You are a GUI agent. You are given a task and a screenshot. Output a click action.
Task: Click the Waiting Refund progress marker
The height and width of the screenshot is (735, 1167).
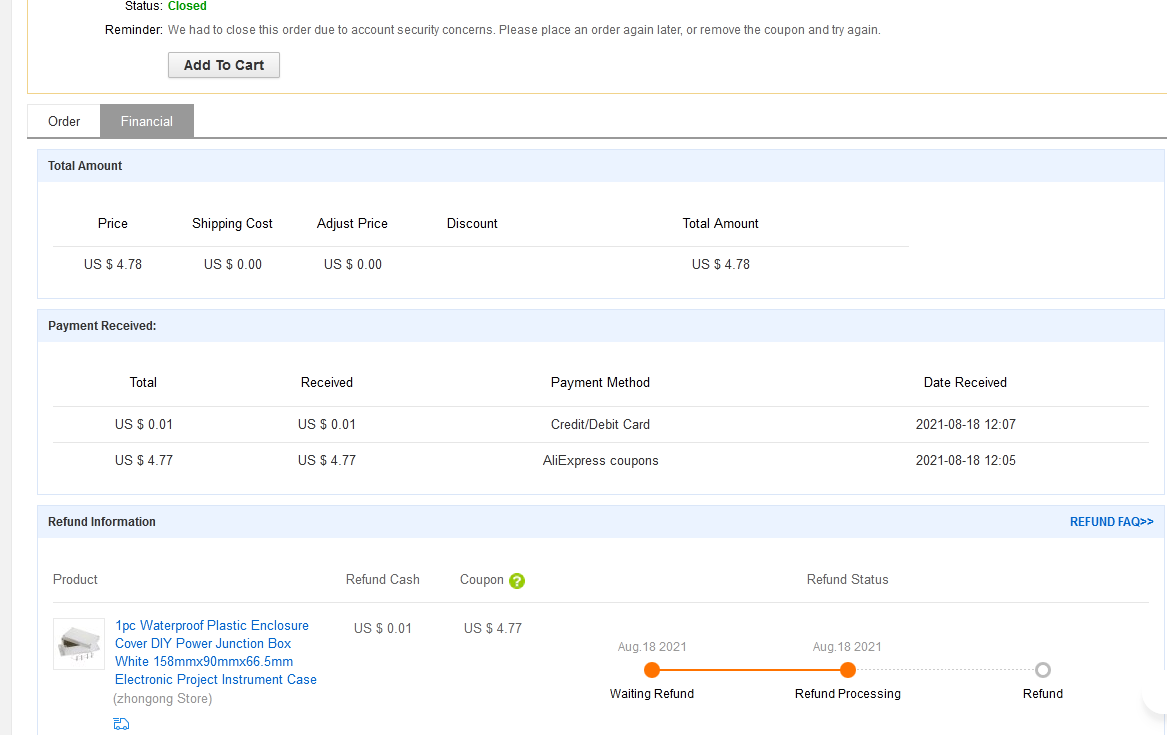652,670
